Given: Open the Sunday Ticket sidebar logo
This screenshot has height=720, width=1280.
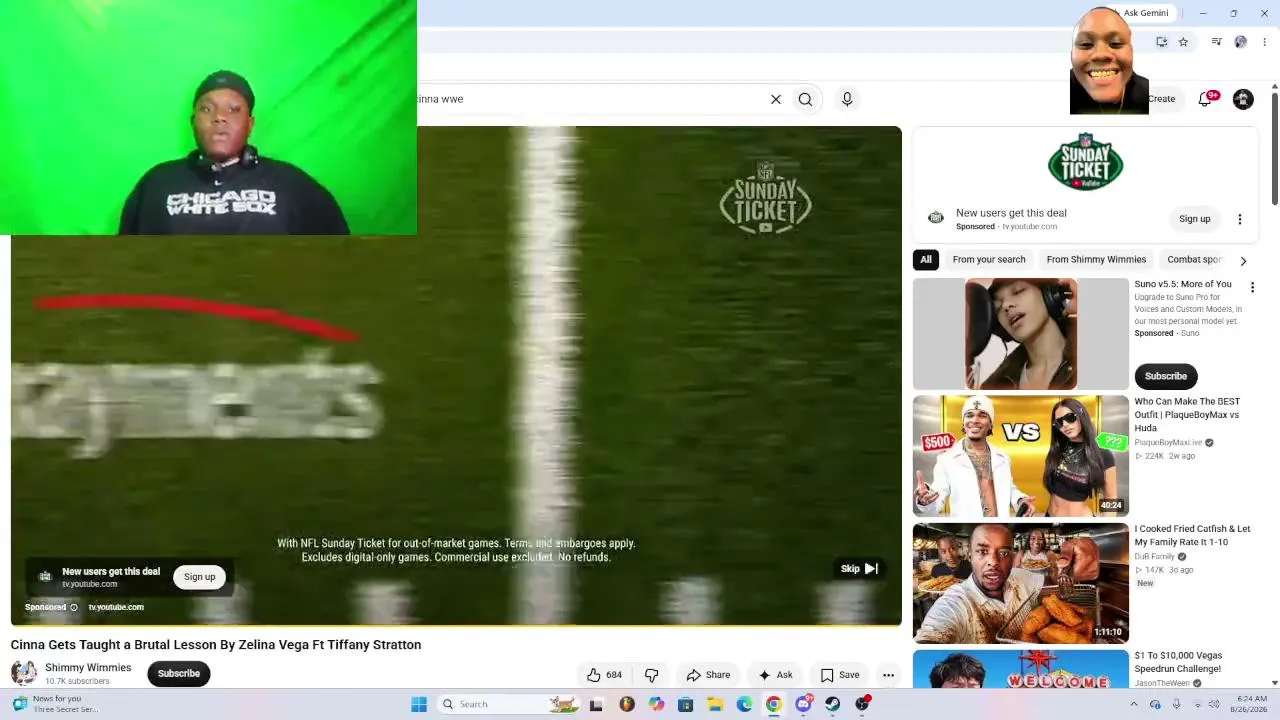Looking at the screenshot, I should click(1085, 161).
